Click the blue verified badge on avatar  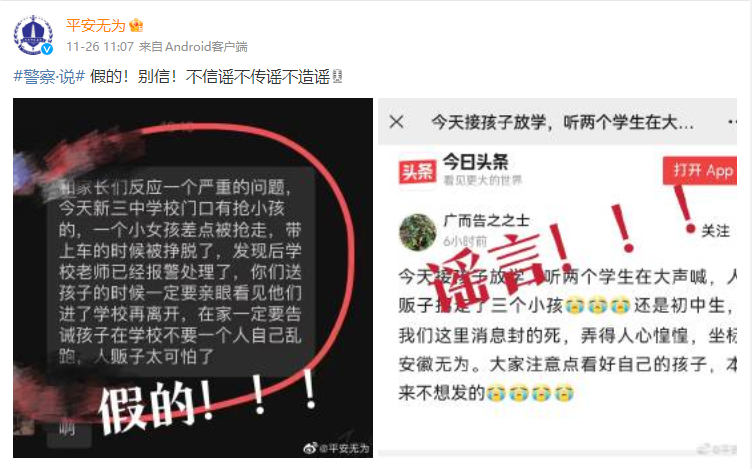tap(47, 49)
